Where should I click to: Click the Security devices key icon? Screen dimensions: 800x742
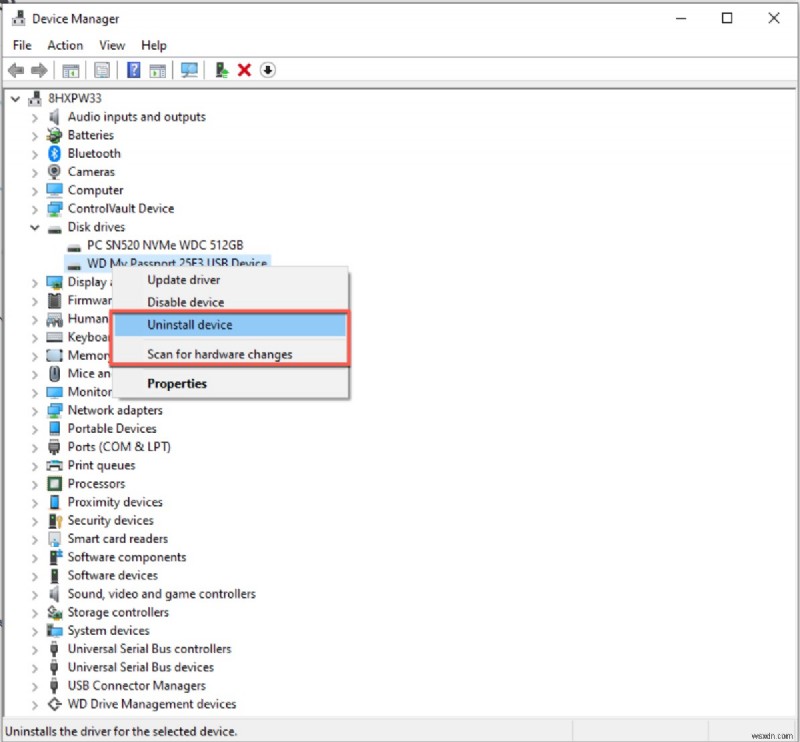pyautogui.click(x=55, y=520)
